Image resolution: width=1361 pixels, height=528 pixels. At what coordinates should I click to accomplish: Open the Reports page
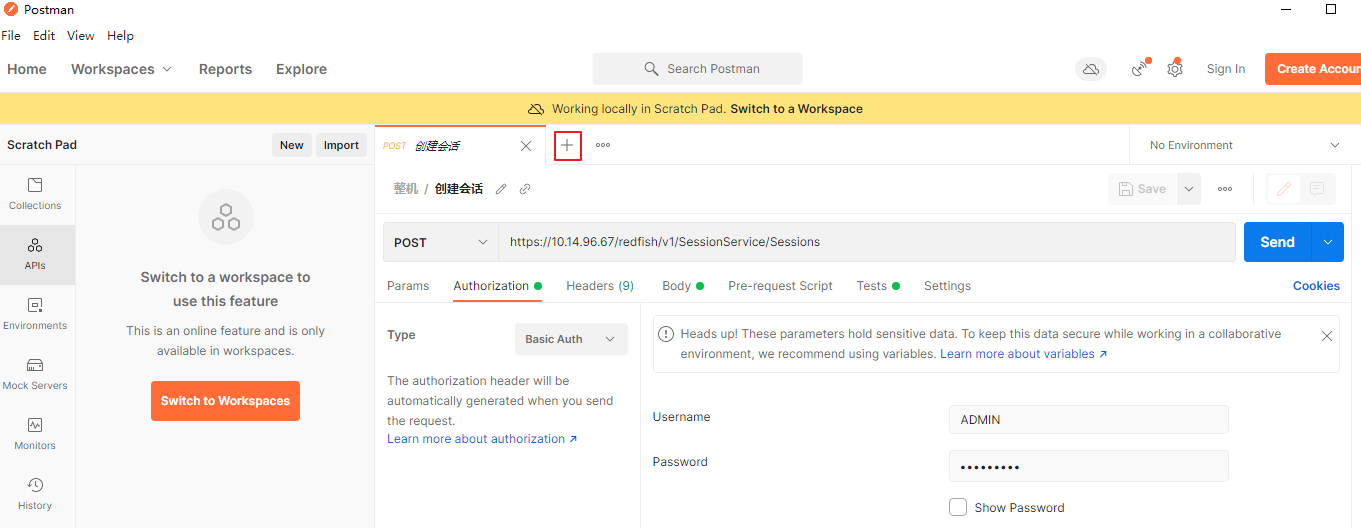pos(225,69)
